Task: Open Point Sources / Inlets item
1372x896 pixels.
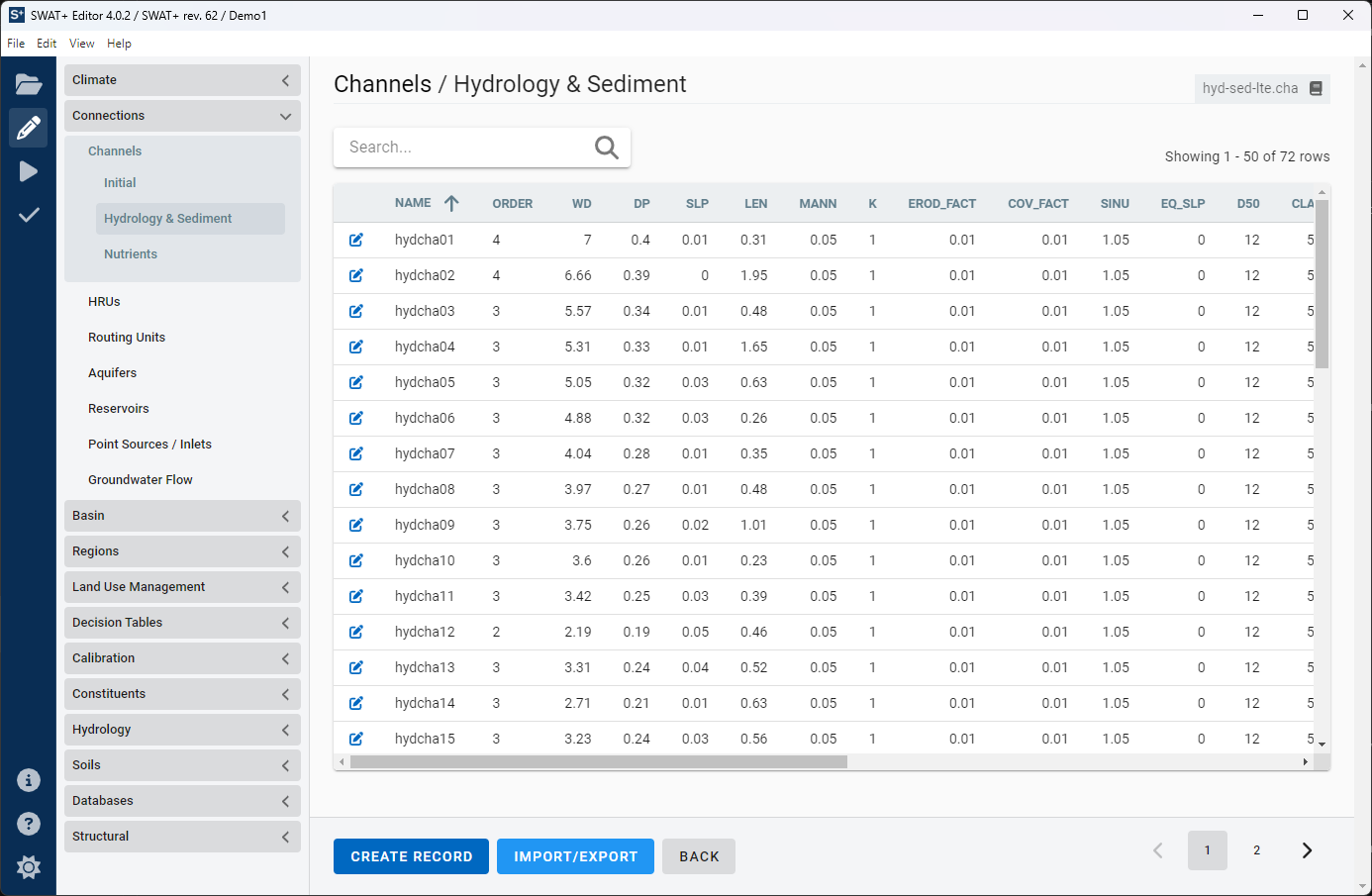Action: [149, 445]
